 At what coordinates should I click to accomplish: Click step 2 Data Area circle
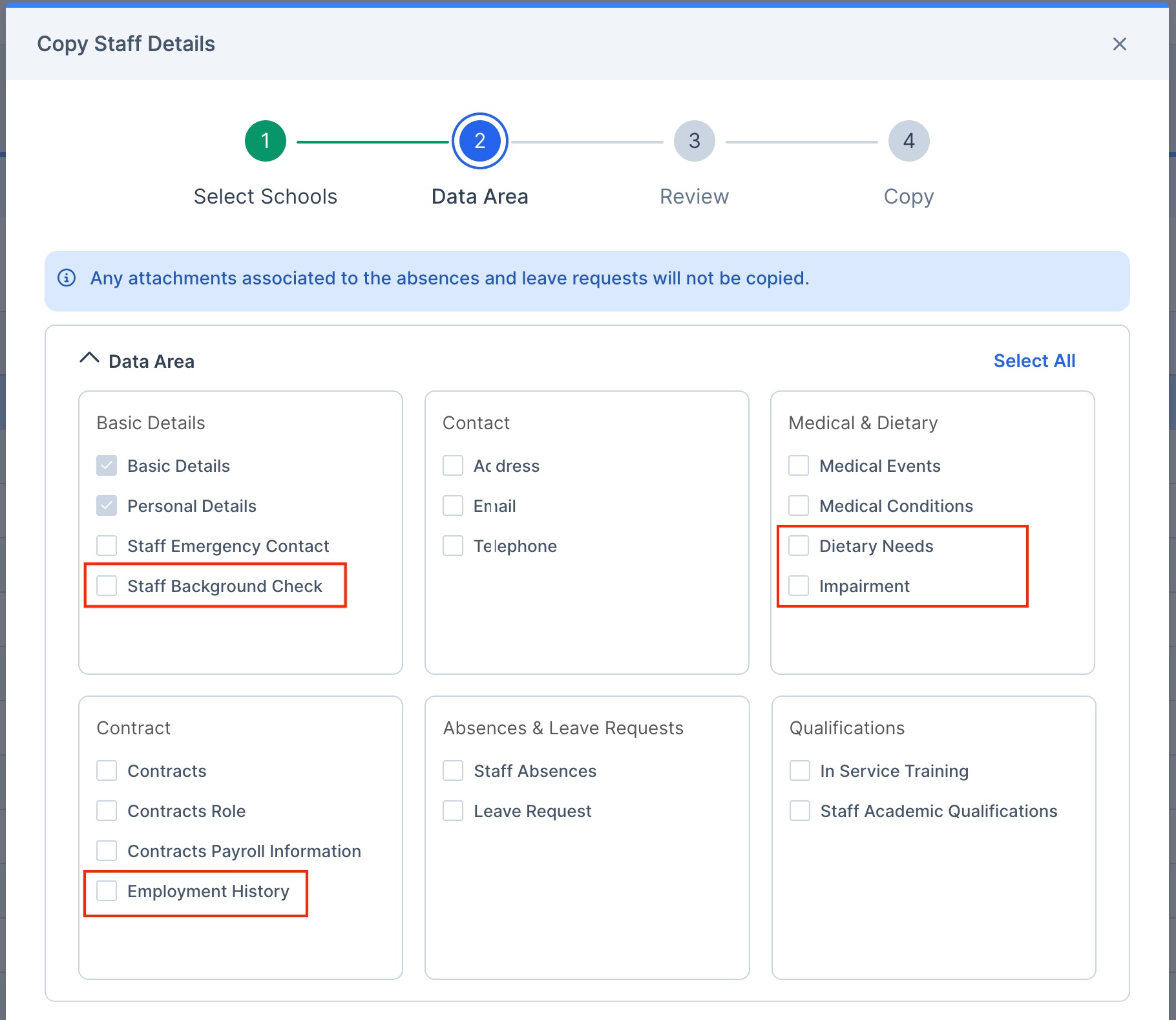[x=479, y=141]
